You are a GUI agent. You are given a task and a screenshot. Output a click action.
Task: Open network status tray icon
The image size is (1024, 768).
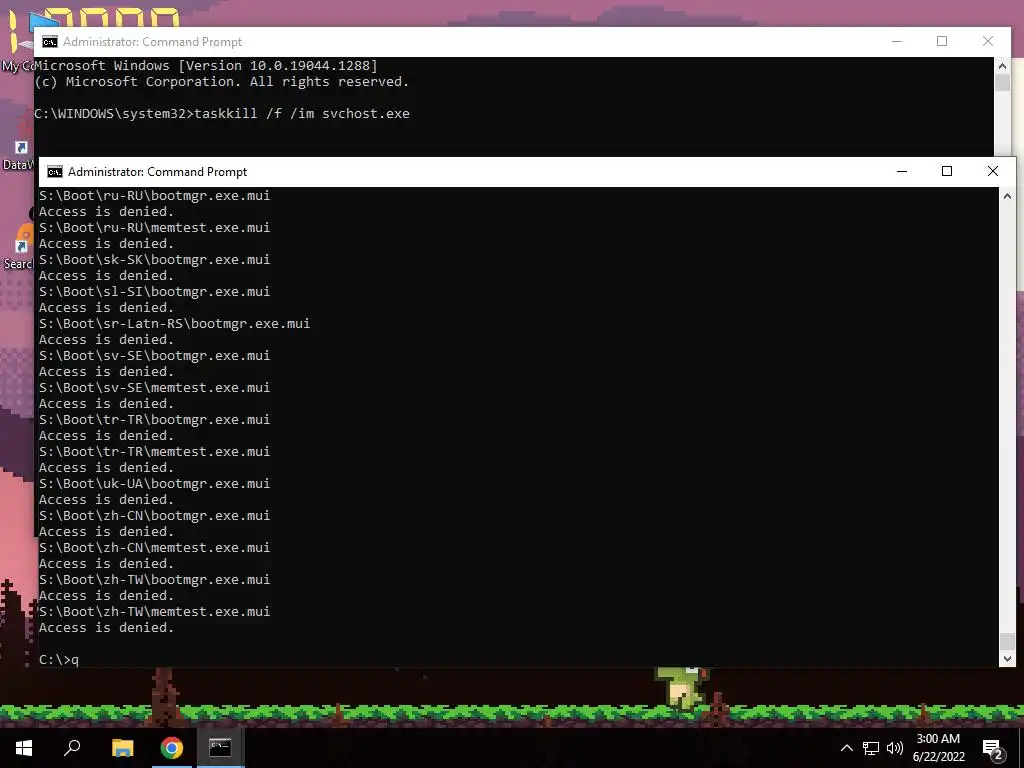[x=871, y=748]
